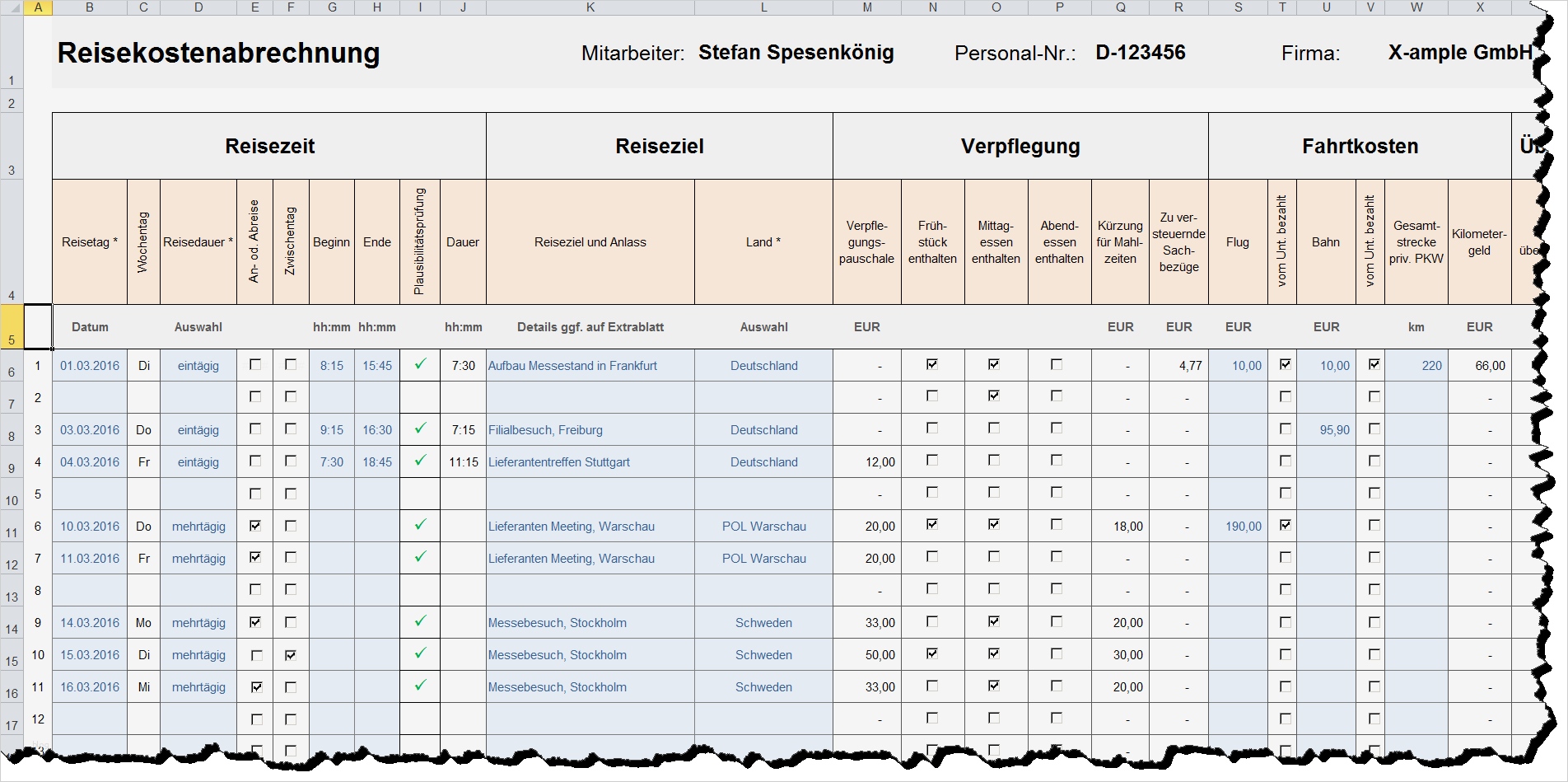1568x782 pixels.
Task: Select column K by clicking its header
Action: (x=590, y=7)
